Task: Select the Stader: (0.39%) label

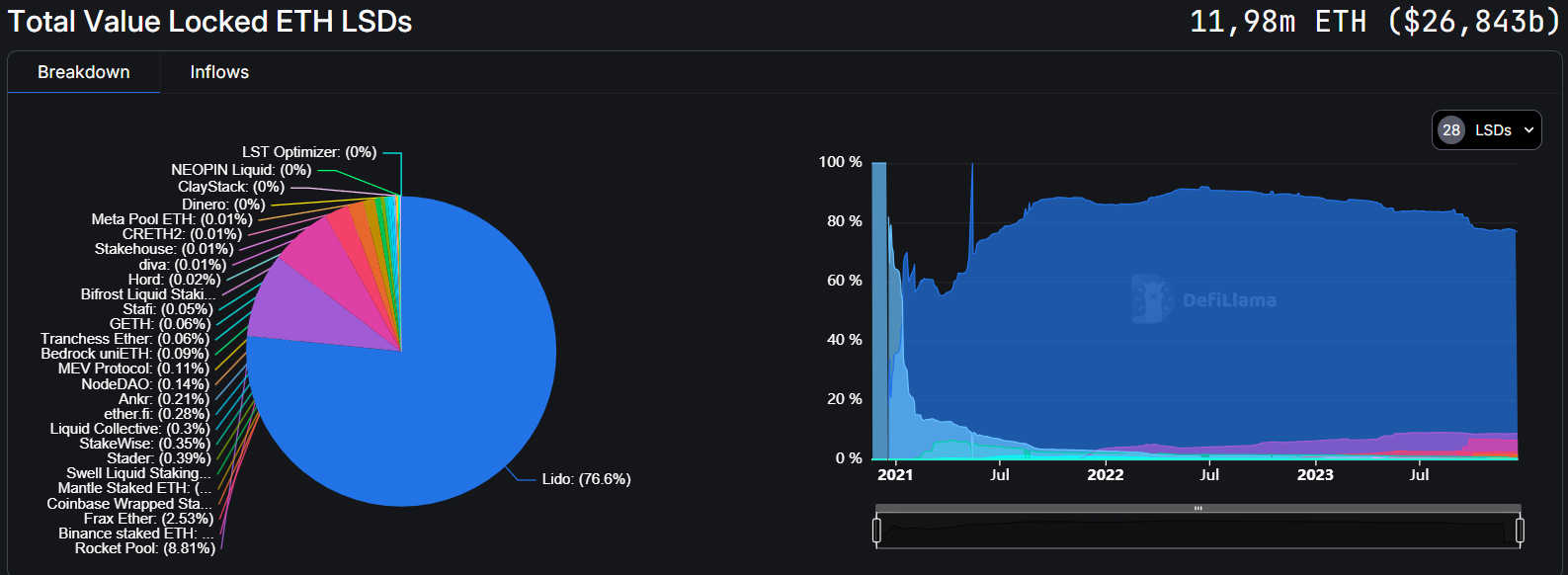Action: pos(158,458)
